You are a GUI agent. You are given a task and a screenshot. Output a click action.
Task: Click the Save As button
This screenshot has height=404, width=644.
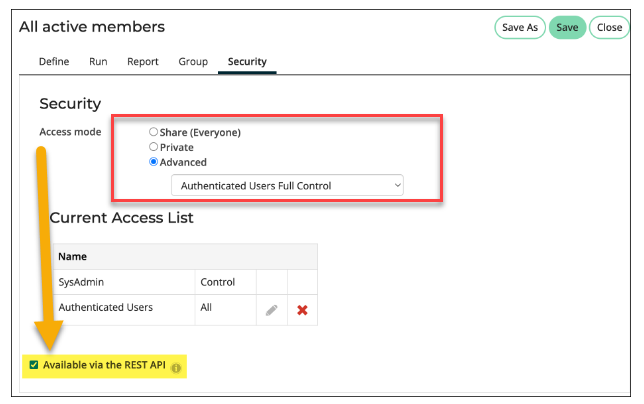(x=519, y=27)
